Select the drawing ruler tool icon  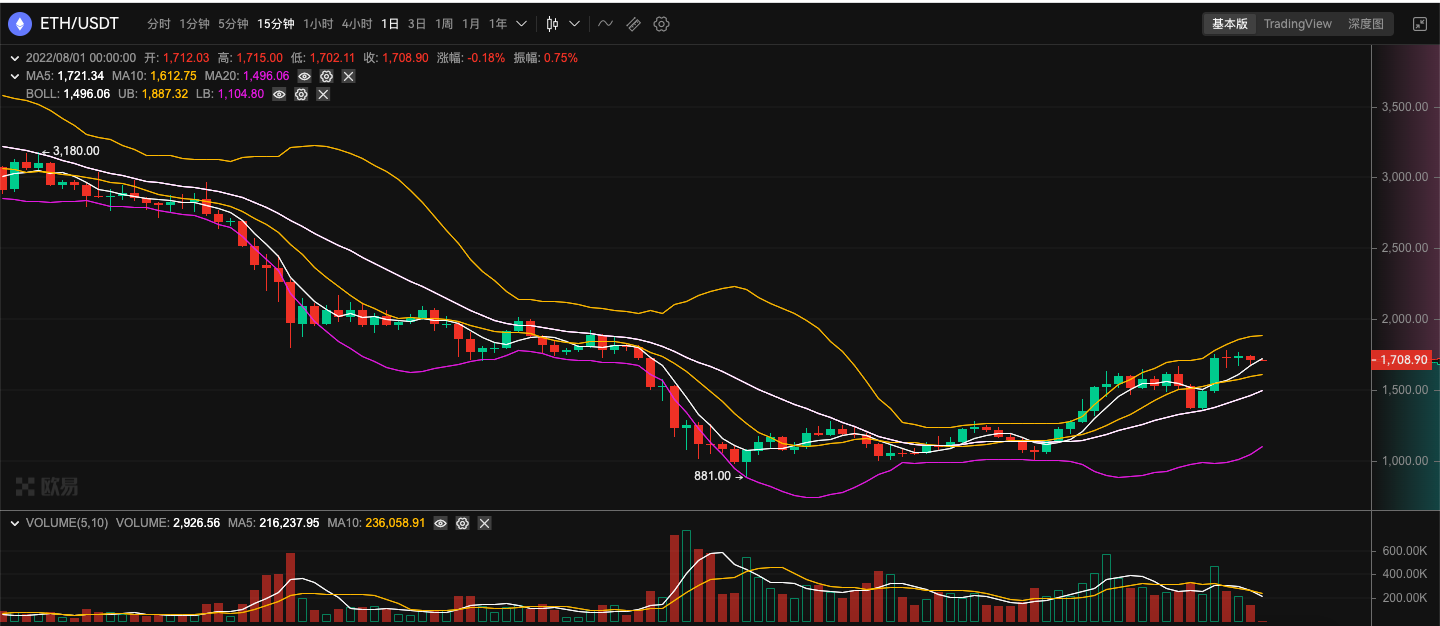coord(633,24)
